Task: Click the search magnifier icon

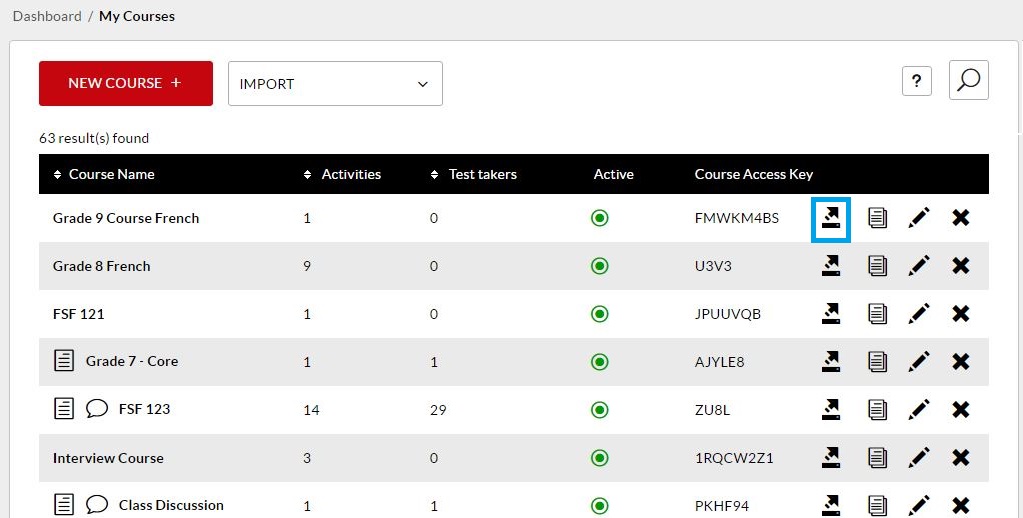Action: pyautogui.click(x=969, y=80)
